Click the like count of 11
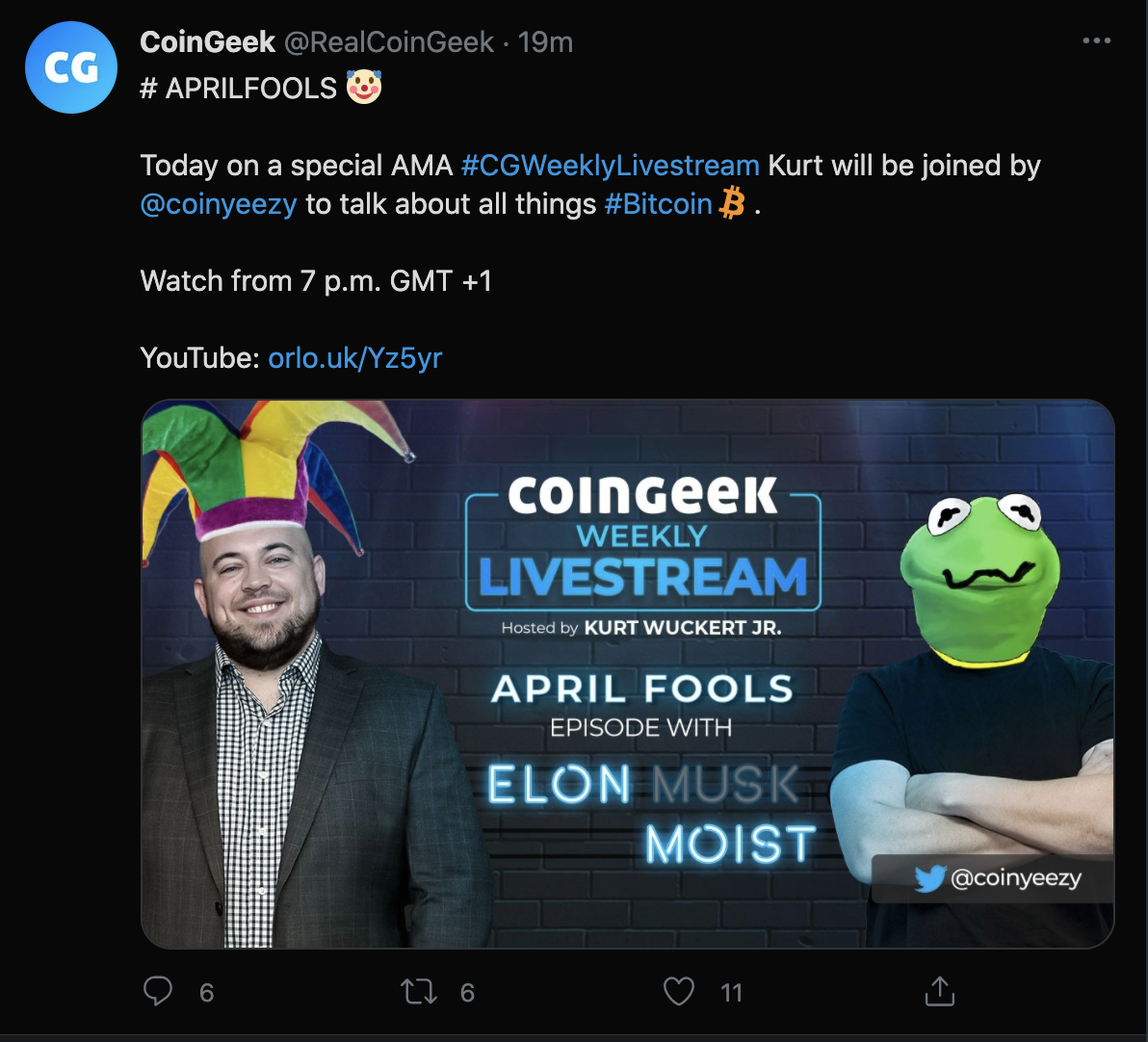1148x1042 pixels. (x=731, y=992)
